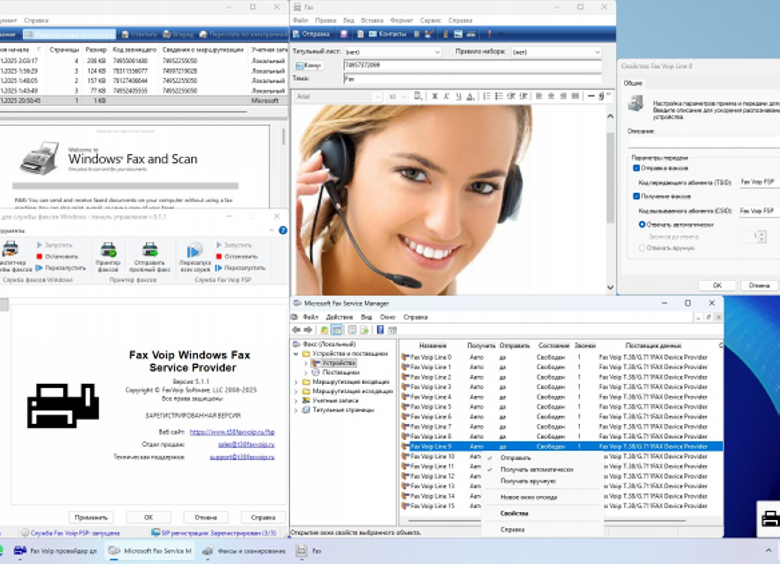The width and height of the screenshot is (780, 564).
Task: Click Отправить пробный факс printer icon
Action: [150, 250]
